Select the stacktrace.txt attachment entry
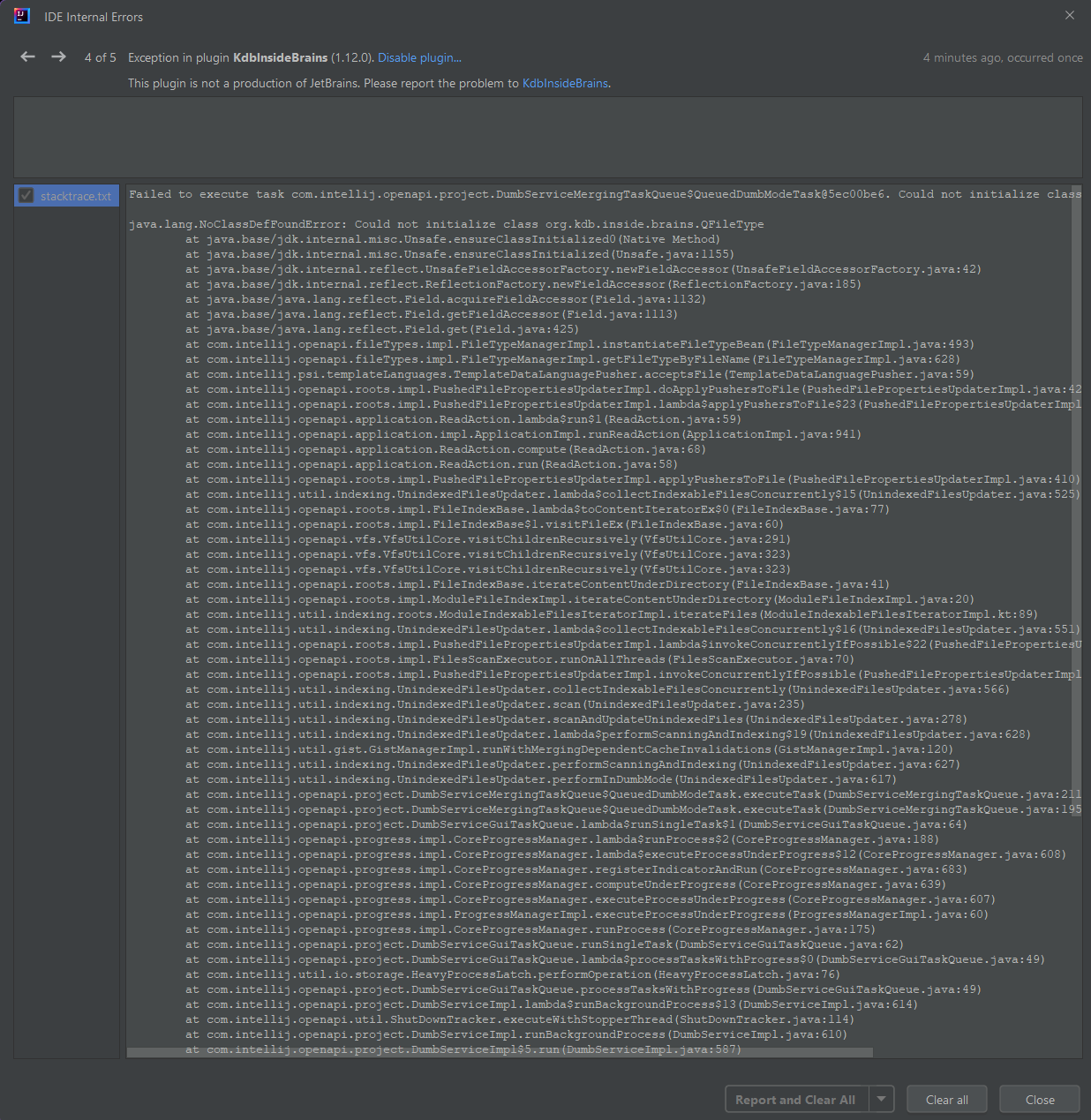 pyautogui.click(x=66, y=196)
